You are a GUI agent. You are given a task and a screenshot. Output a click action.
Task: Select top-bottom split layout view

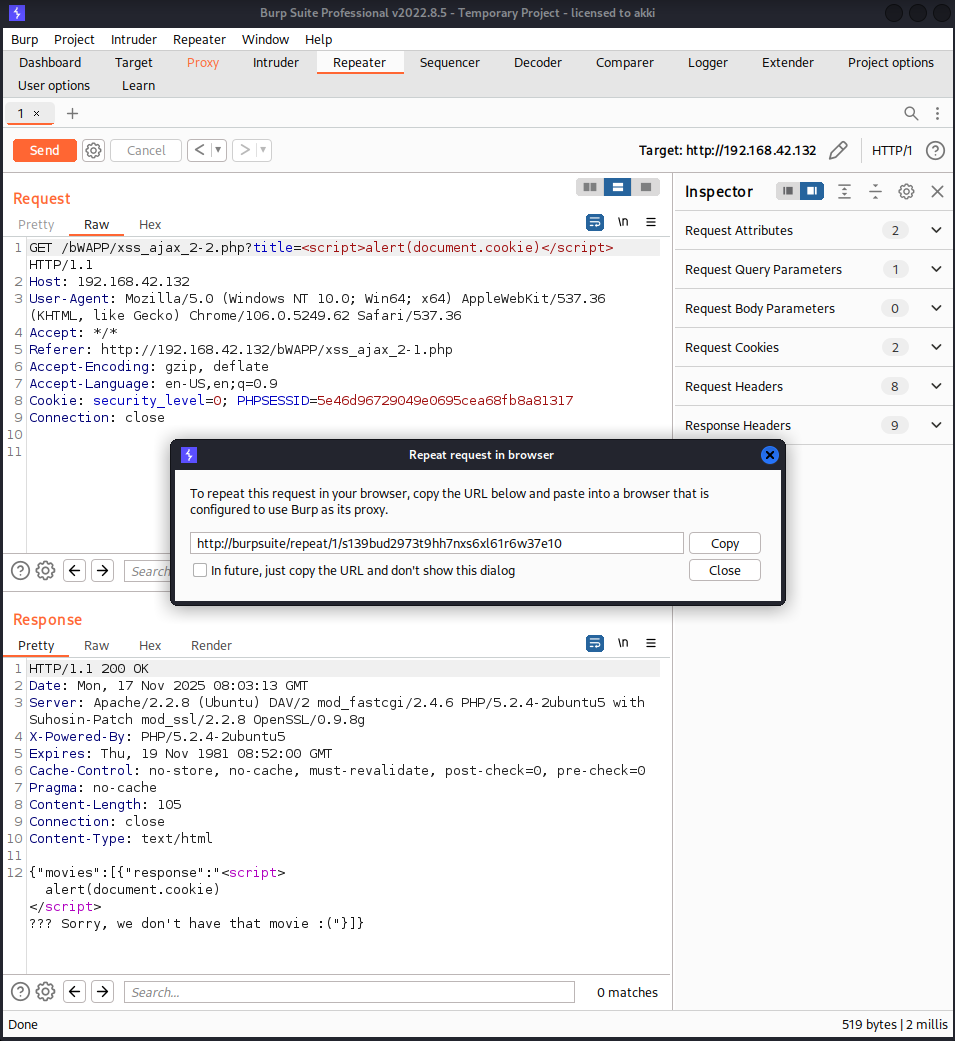pos(618,187)
